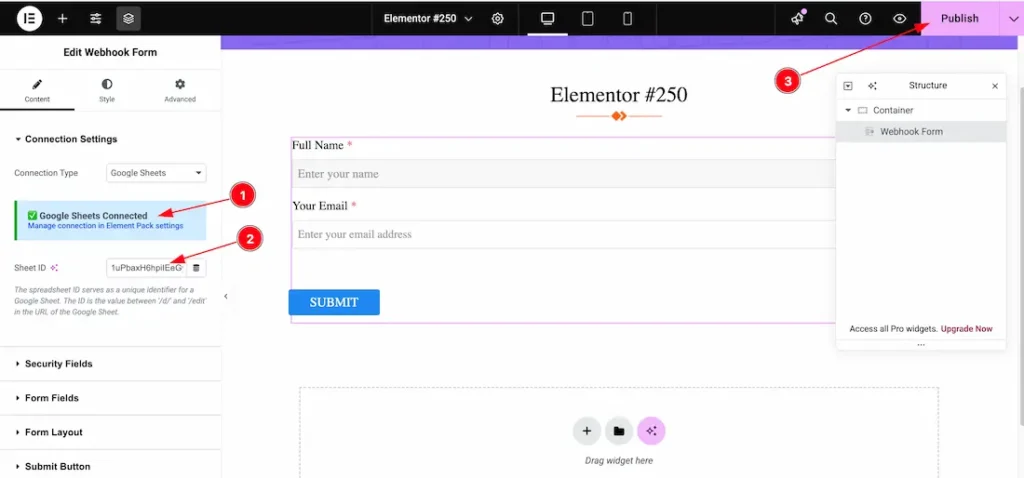Screen dimensions: 1024x478
Task: Expand the Form Fields section
Action: 52,398
